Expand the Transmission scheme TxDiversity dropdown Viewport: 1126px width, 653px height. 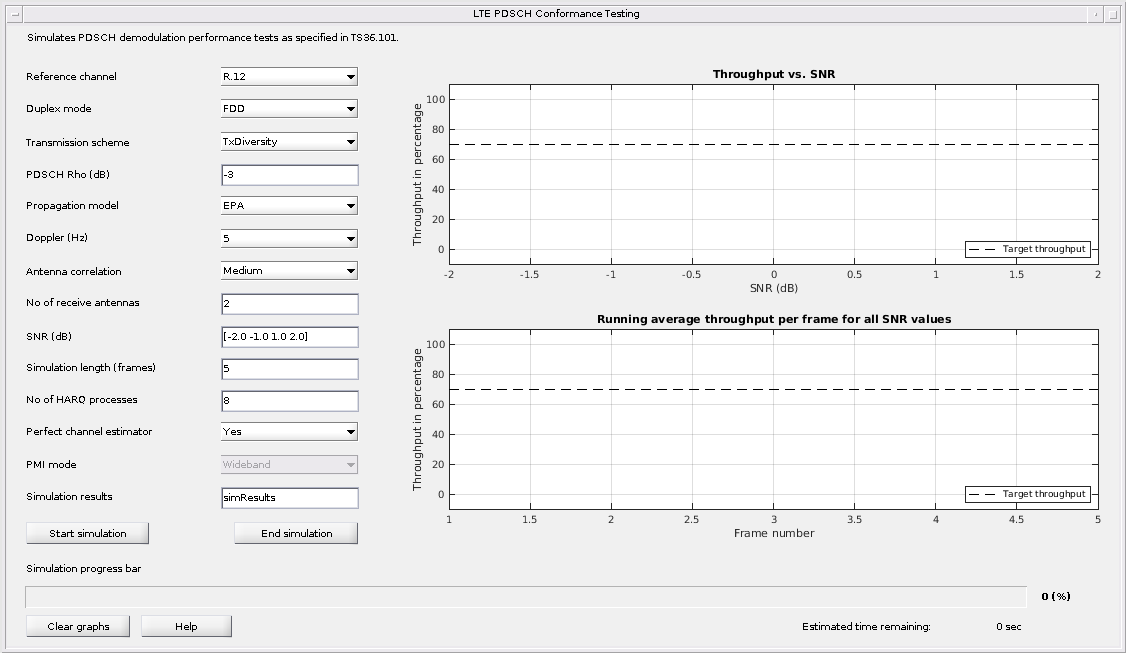pyautogui.click(x=289, y=142)
